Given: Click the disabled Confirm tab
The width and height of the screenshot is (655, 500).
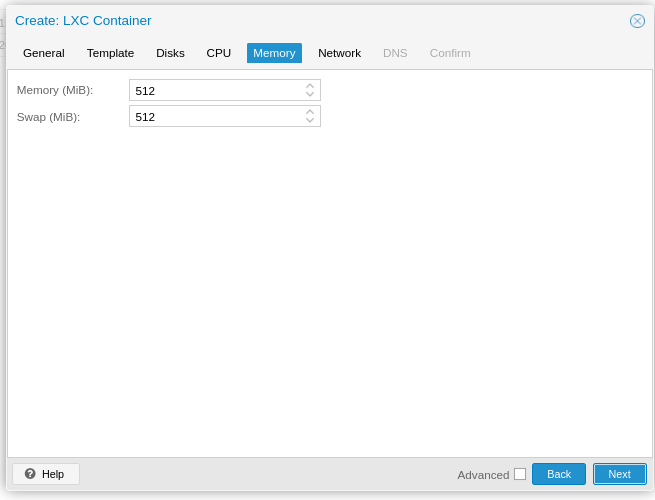Looking at the screenshot, I should [x=450, y=53].
